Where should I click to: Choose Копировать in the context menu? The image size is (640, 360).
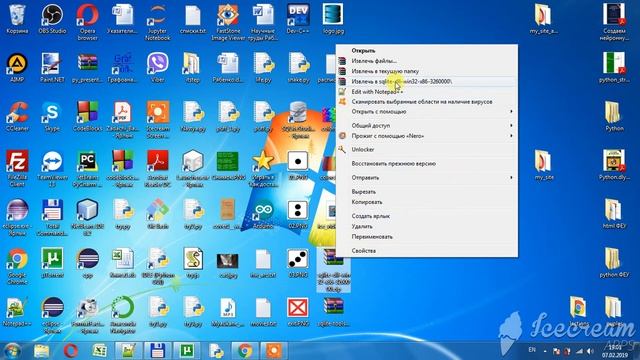427,202
